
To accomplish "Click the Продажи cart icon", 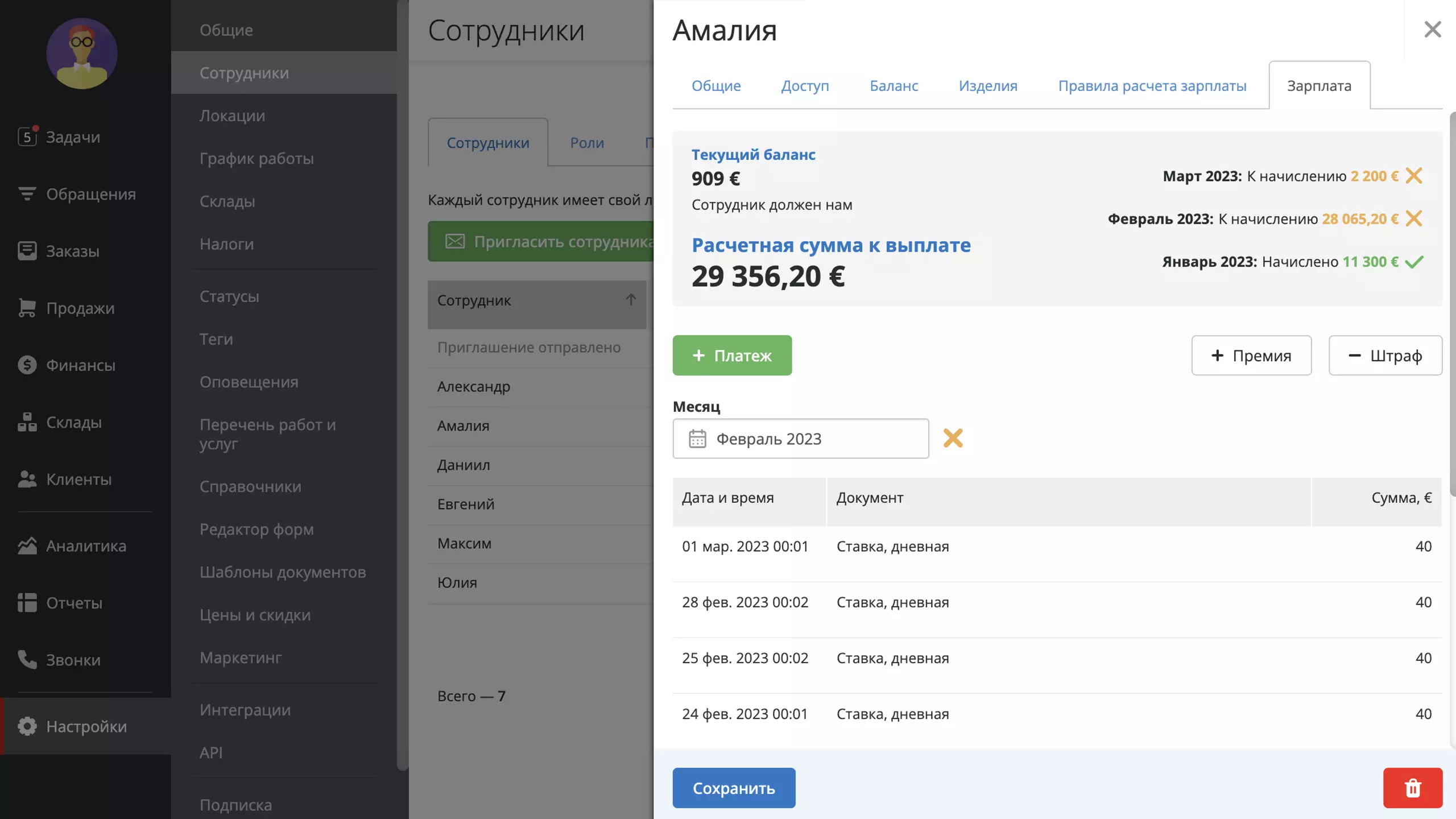I will [27, 308].
